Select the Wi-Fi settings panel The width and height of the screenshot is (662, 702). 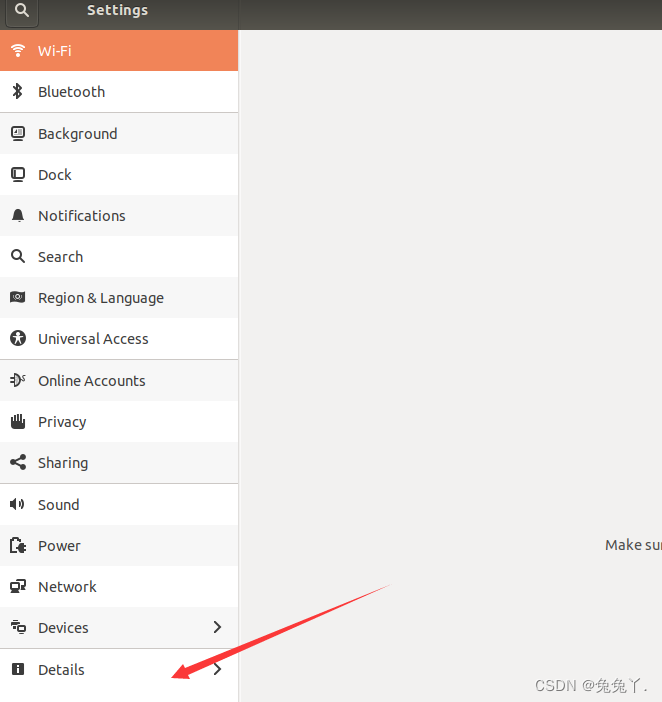pyautogui.click(x=119, y=51)
